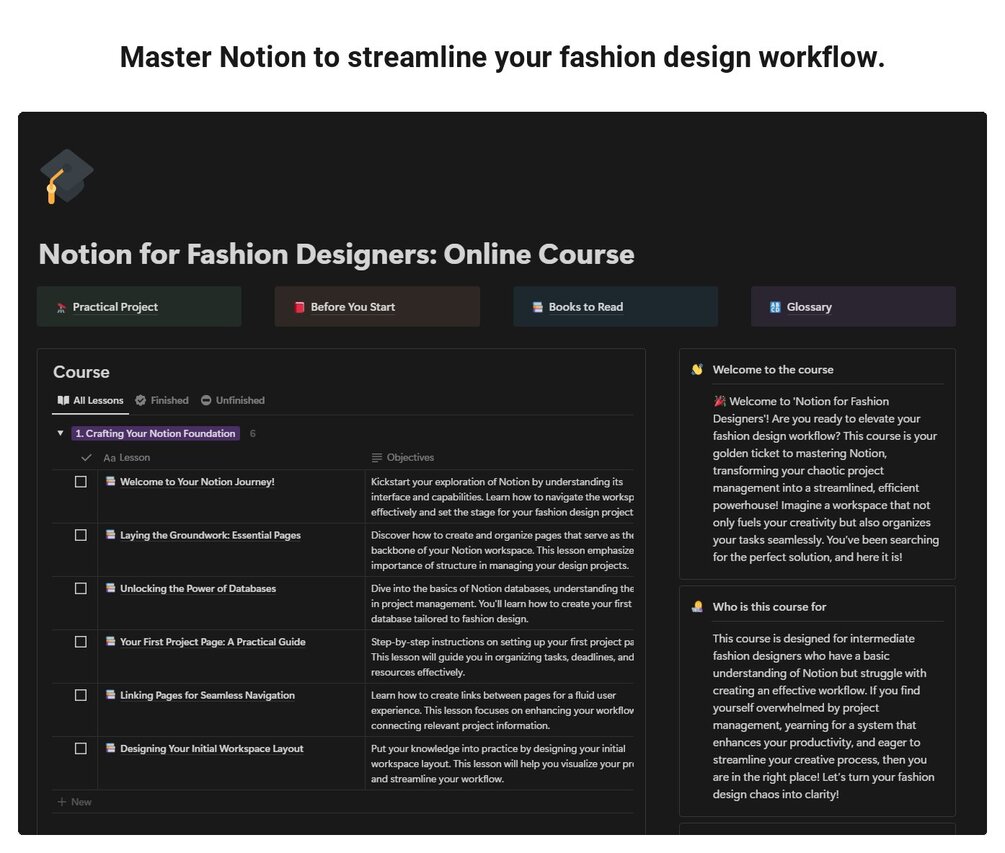
Task: Switch to the Unfinished tab
Action: [233, 401]
